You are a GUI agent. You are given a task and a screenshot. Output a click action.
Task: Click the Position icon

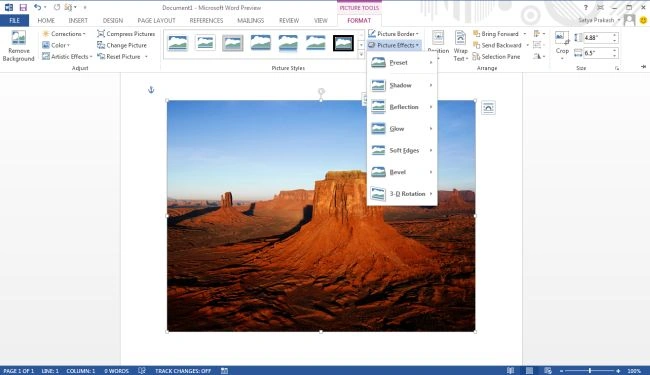point(438,38)
